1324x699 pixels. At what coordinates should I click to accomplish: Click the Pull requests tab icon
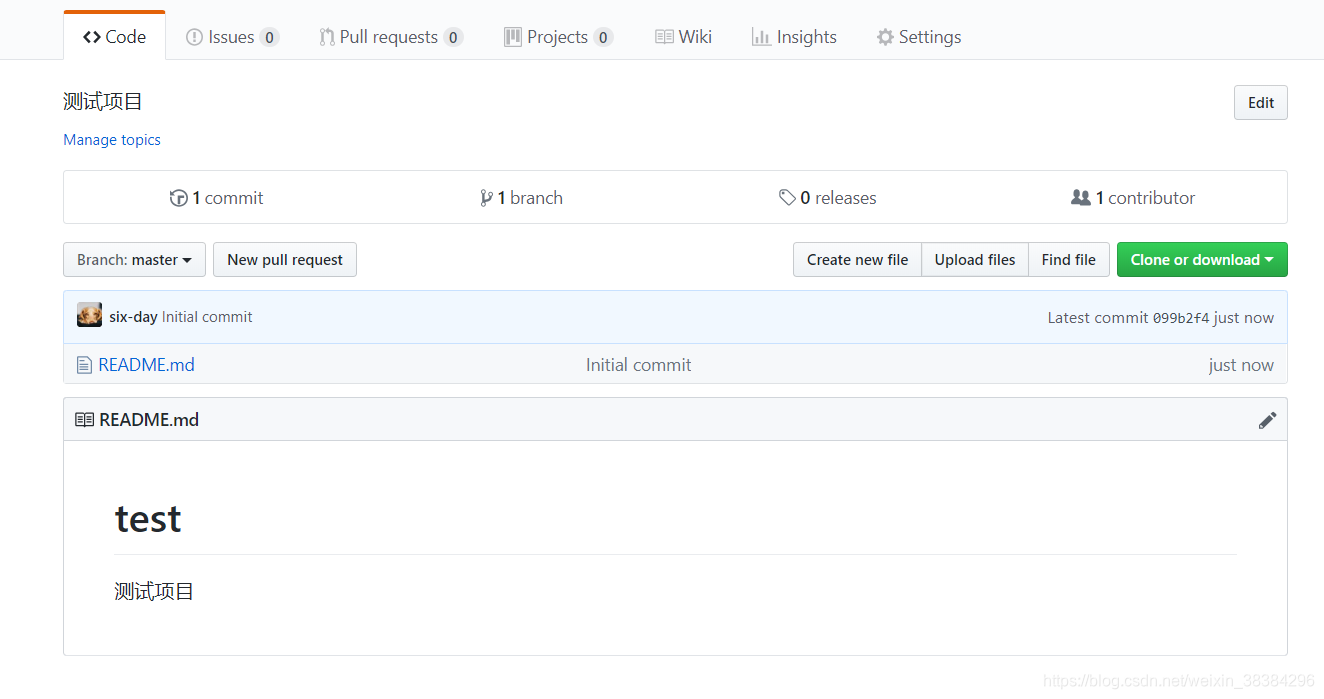coord(327,37)
